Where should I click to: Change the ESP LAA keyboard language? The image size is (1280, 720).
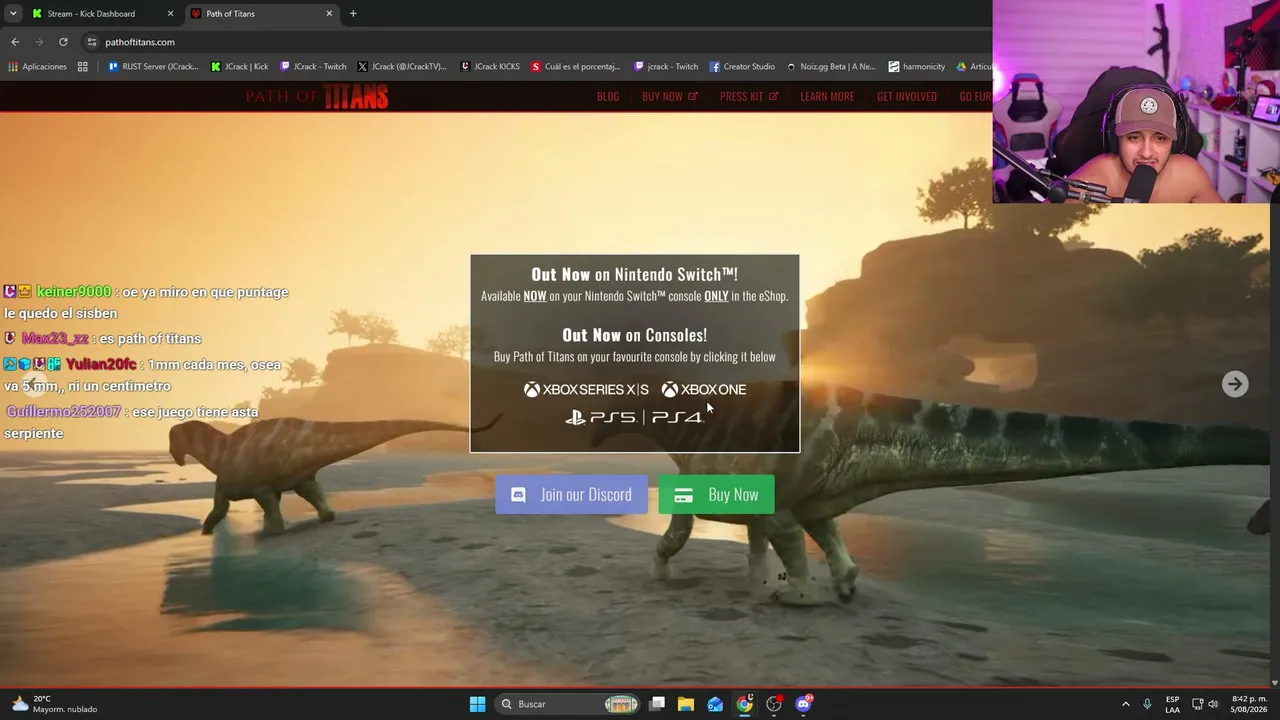1172,704
